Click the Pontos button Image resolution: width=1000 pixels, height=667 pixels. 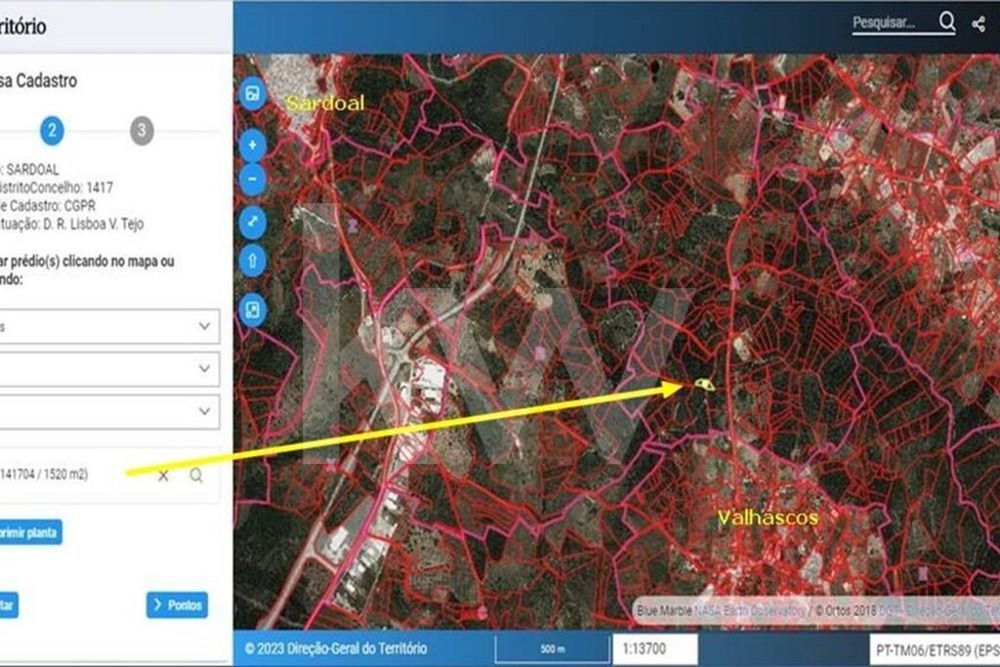(177, 605)
